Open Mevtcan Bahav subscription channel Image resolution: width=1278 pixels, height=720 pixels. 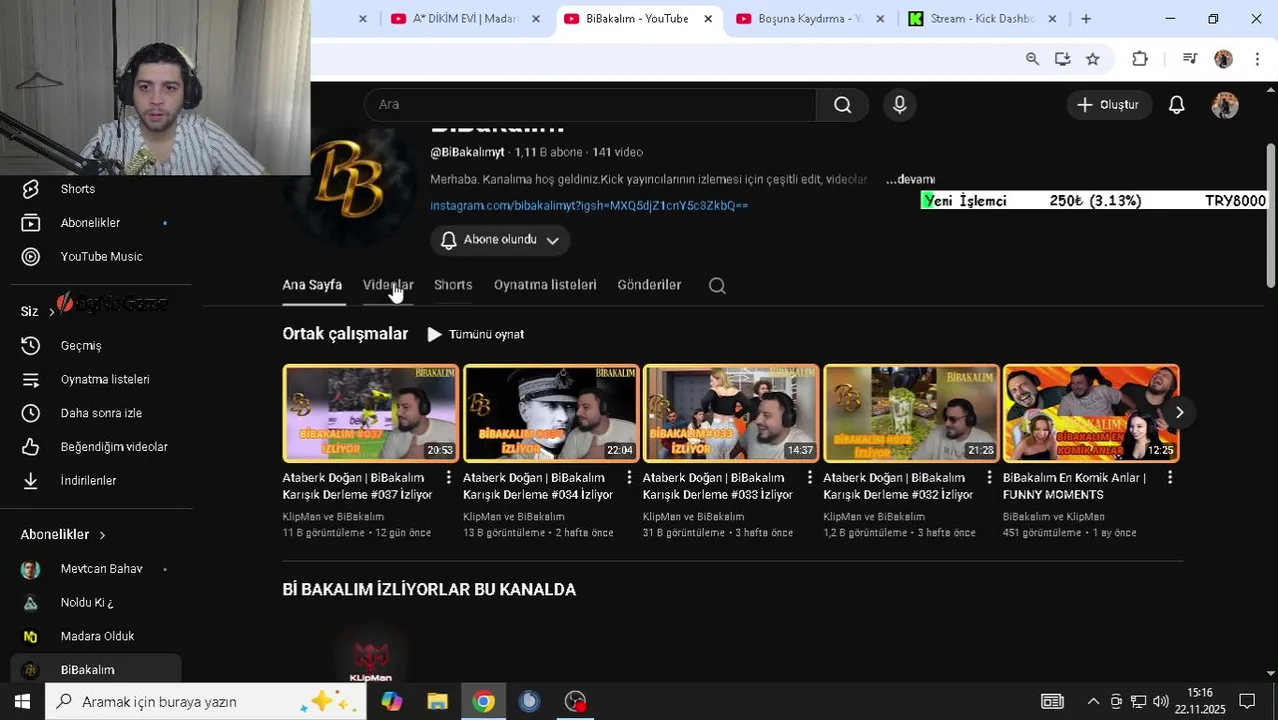click(x=101, y=569)
